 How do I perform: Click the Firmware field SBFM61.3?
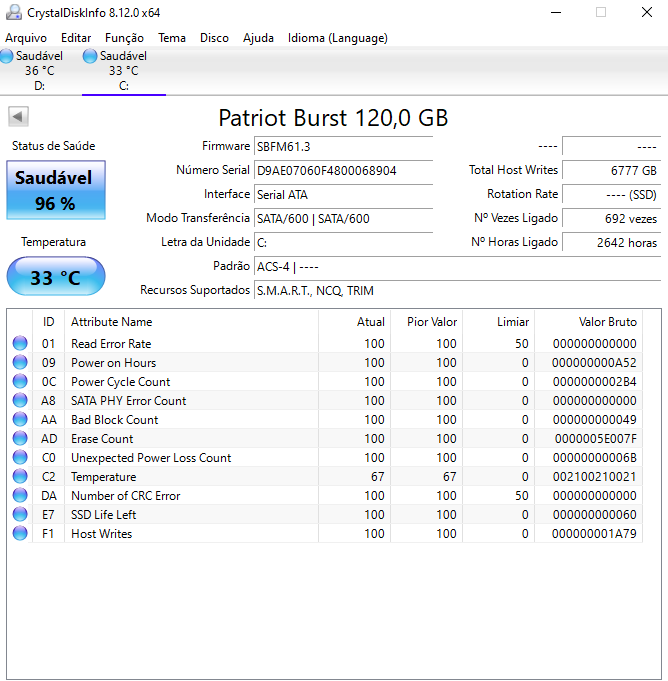(343, 146)
